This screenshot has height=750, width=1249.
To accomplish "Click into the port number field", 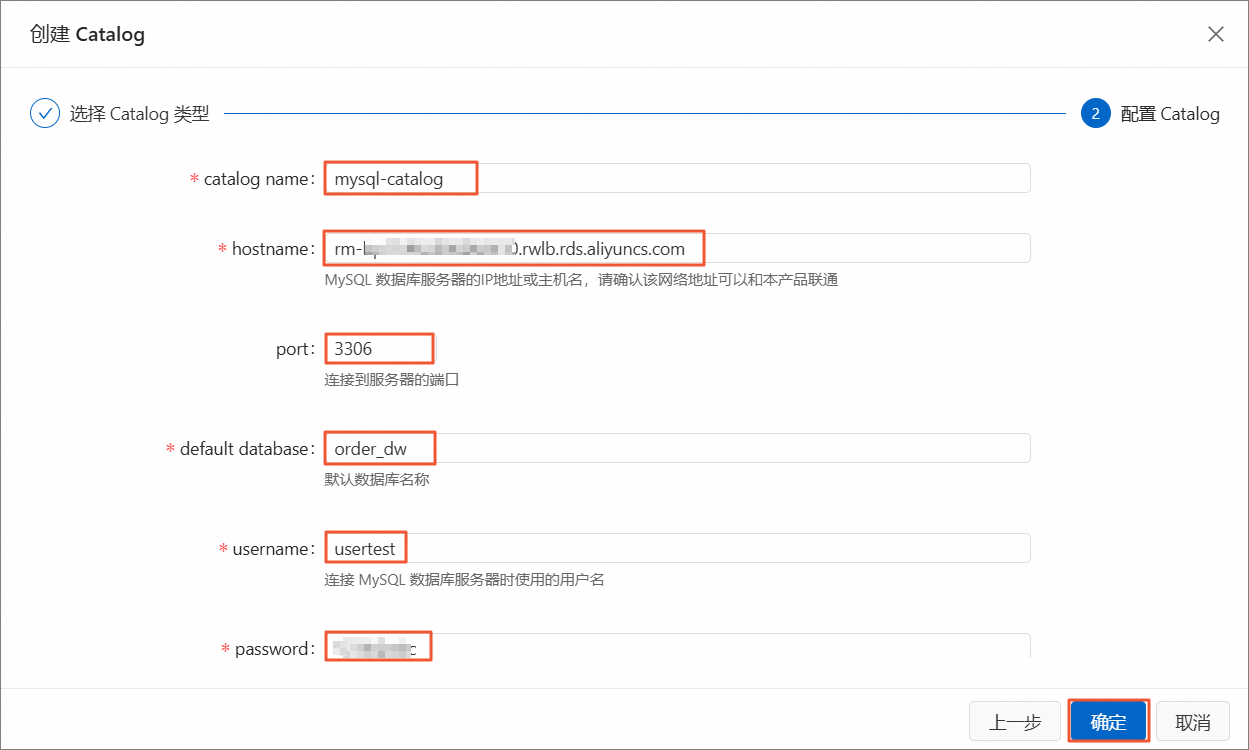I will [x=381, y=348].
